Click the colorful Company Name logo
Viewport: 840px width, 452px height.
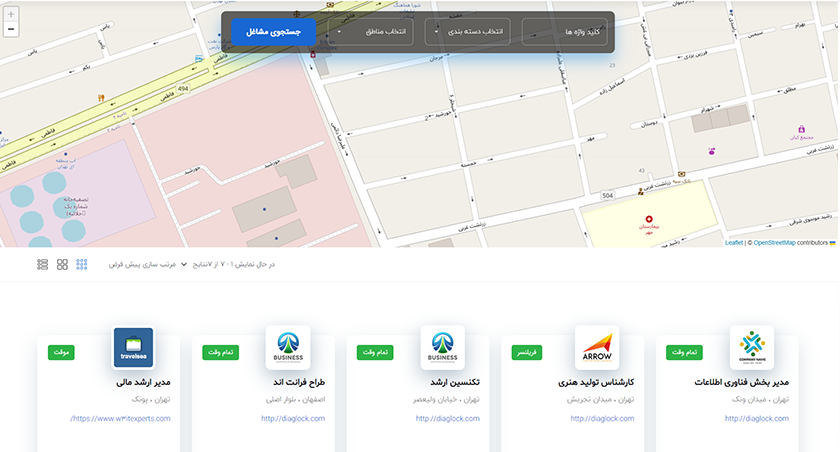click(x=751, y=347)
